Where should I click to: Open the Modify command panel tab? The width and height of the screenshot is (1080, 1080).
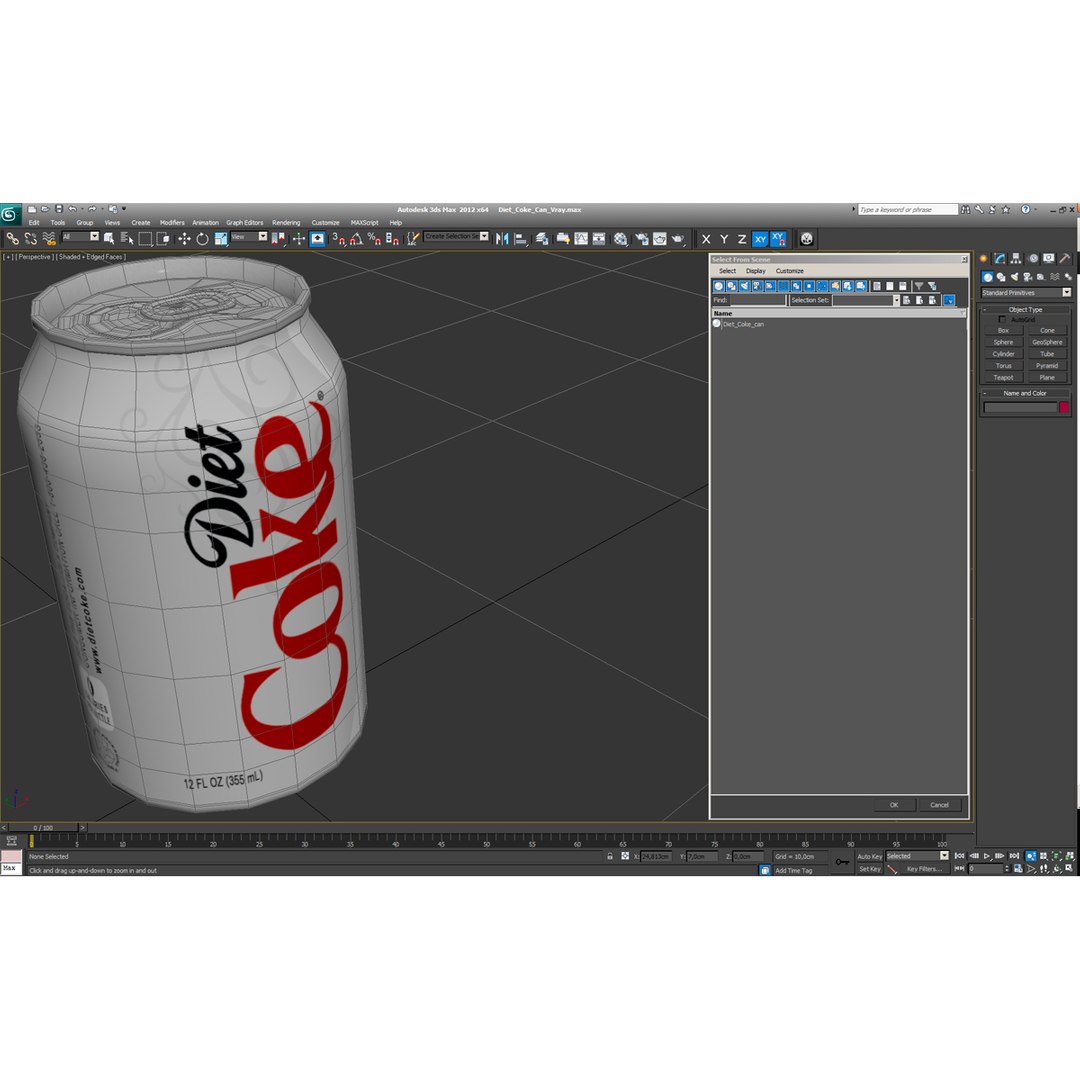pos(999,259)
